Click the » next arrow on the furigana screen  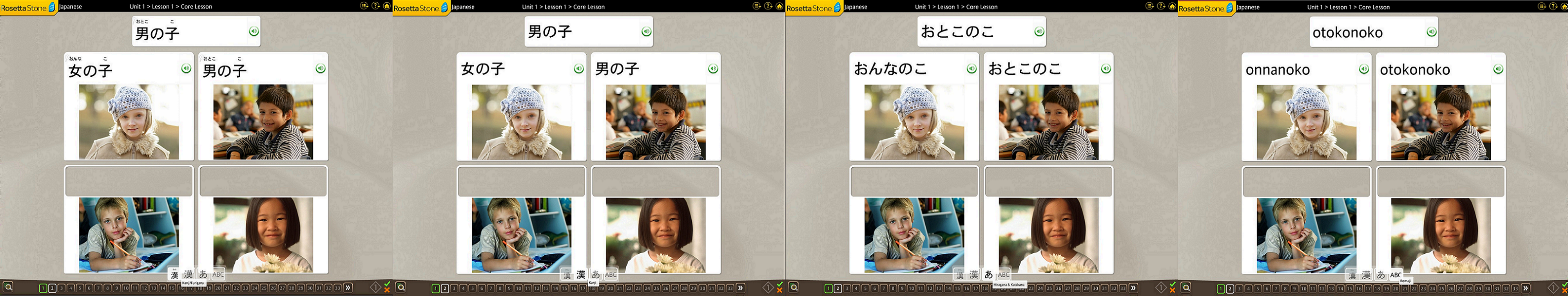pyautogui.click(x=348, y=287)
